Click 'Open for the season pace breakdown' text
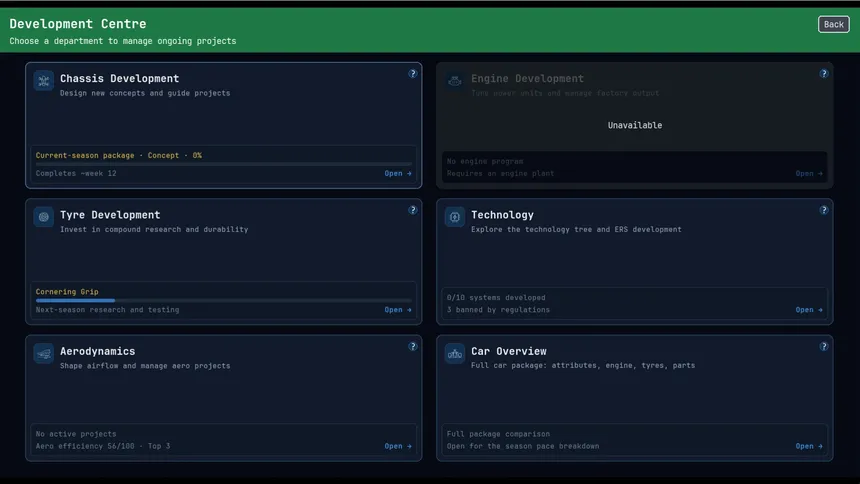The image size is (860, 484). point(523,446)
